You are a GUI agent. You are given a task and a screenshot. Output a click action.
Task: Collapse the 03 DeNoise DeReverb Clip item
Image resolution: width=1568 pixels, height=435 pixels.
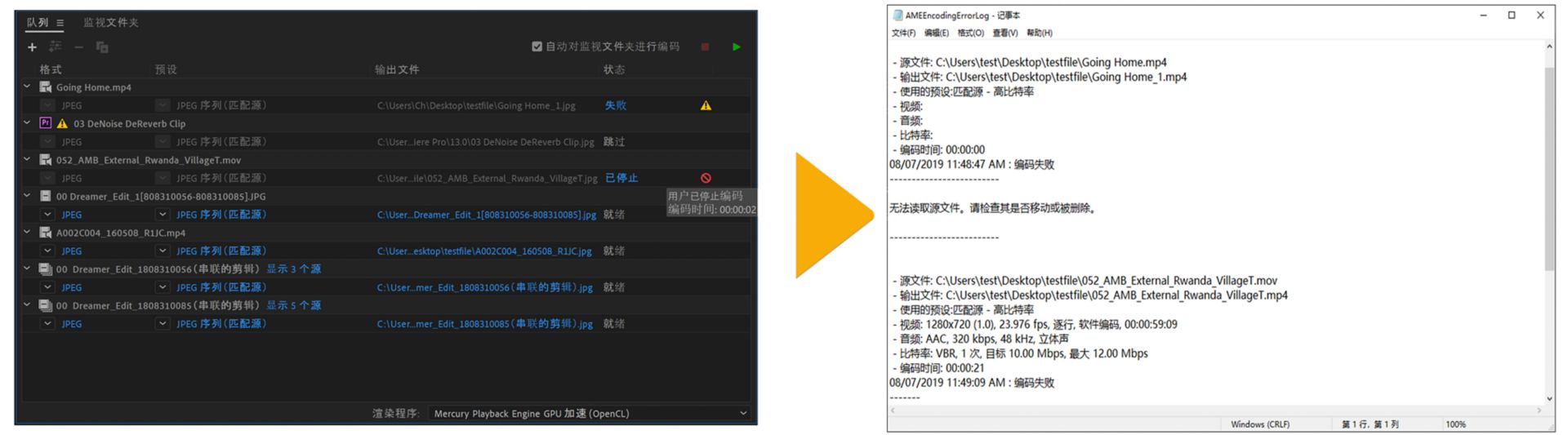pos(26,122)
